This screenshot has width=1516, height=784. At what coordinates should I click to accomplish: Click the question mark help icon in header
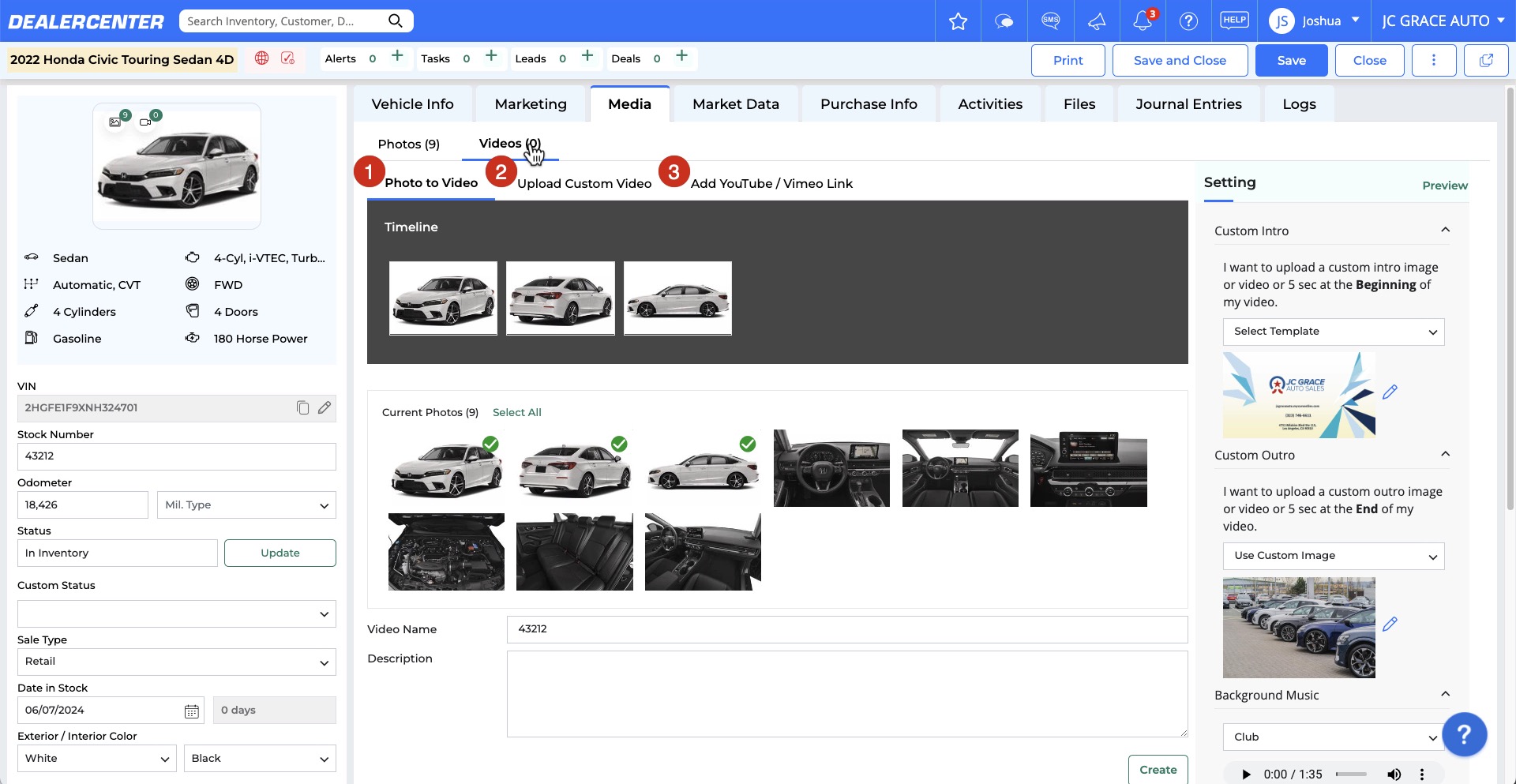pos(1188,21)
